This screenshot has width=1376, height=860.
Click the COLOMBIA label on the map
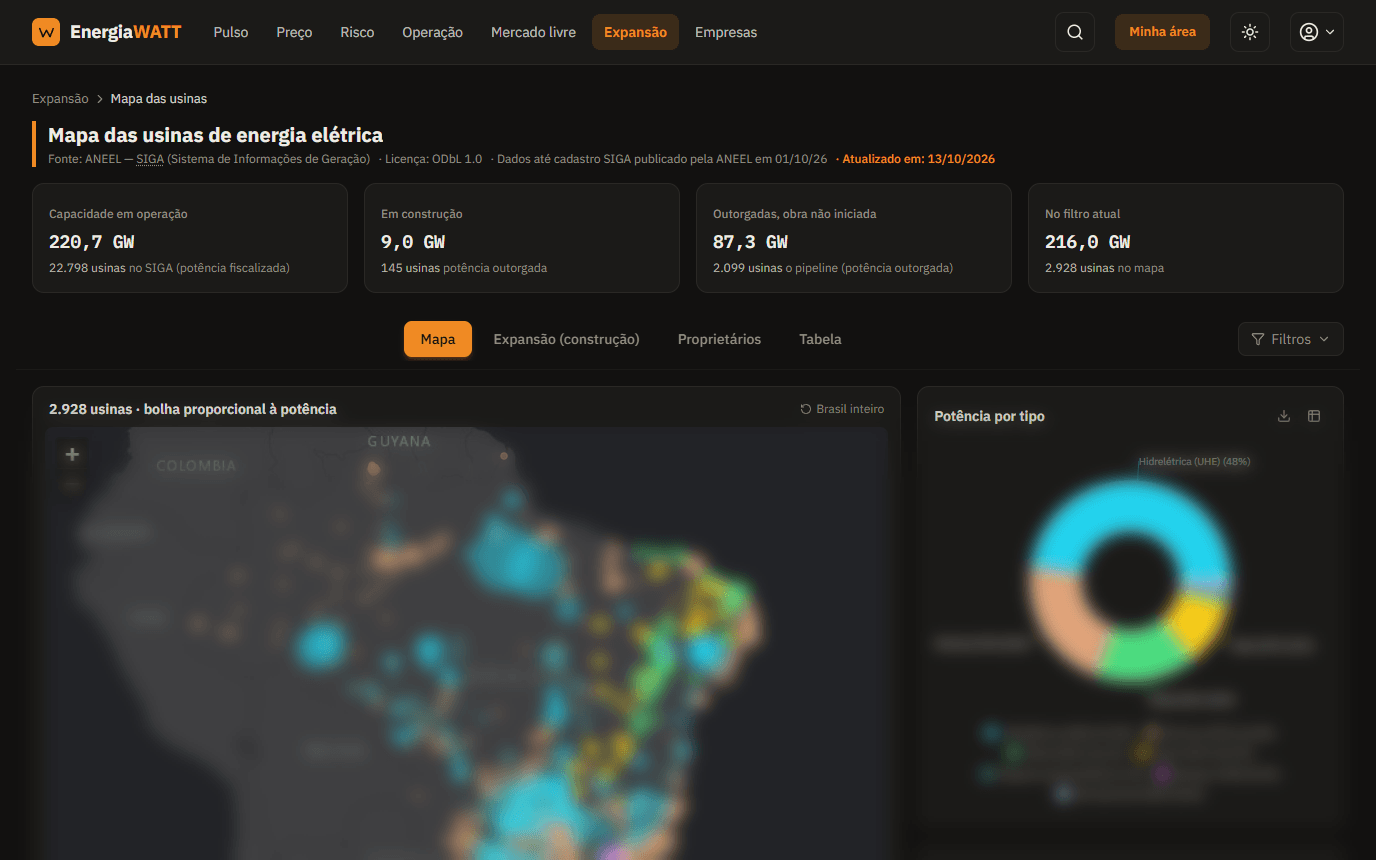[196, 465]
